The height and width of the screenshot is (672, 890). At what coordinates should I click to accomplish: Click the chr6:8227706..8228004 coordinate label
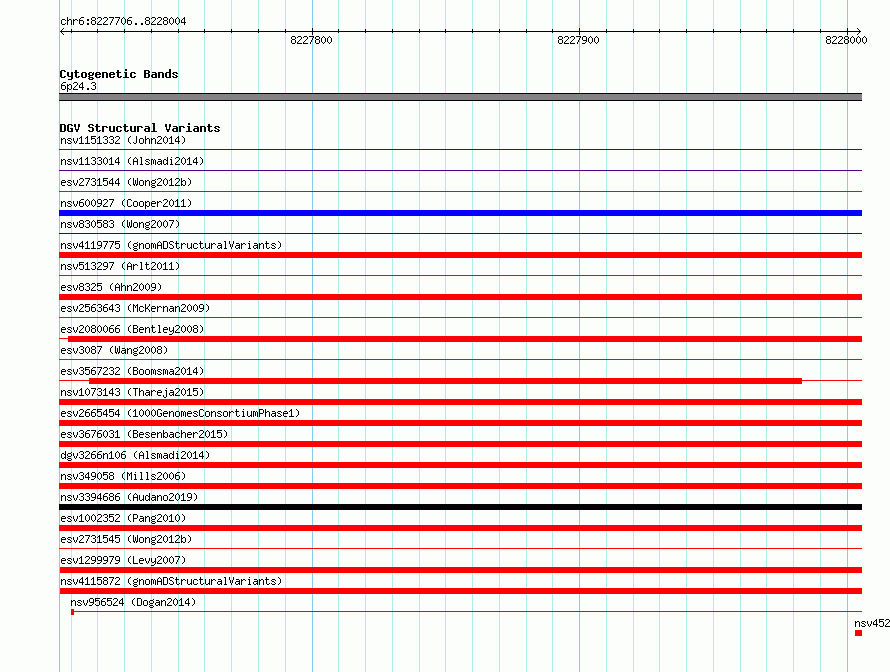coord(123,21)
